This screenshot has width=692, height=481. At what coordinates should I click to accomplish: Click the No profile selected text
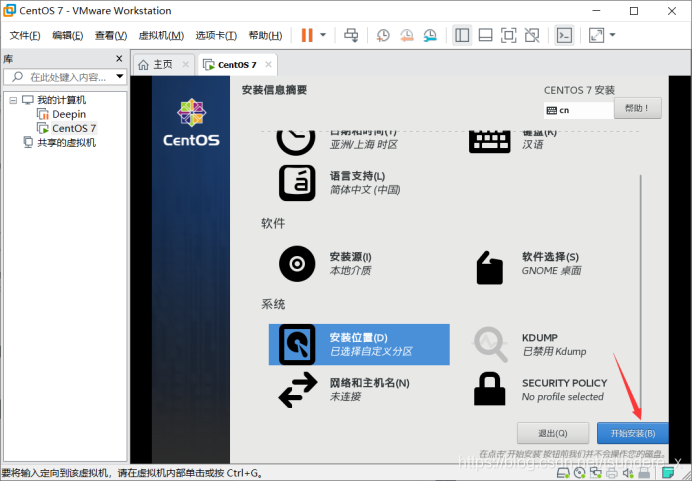pyautogui.click(x=563, y=397)
